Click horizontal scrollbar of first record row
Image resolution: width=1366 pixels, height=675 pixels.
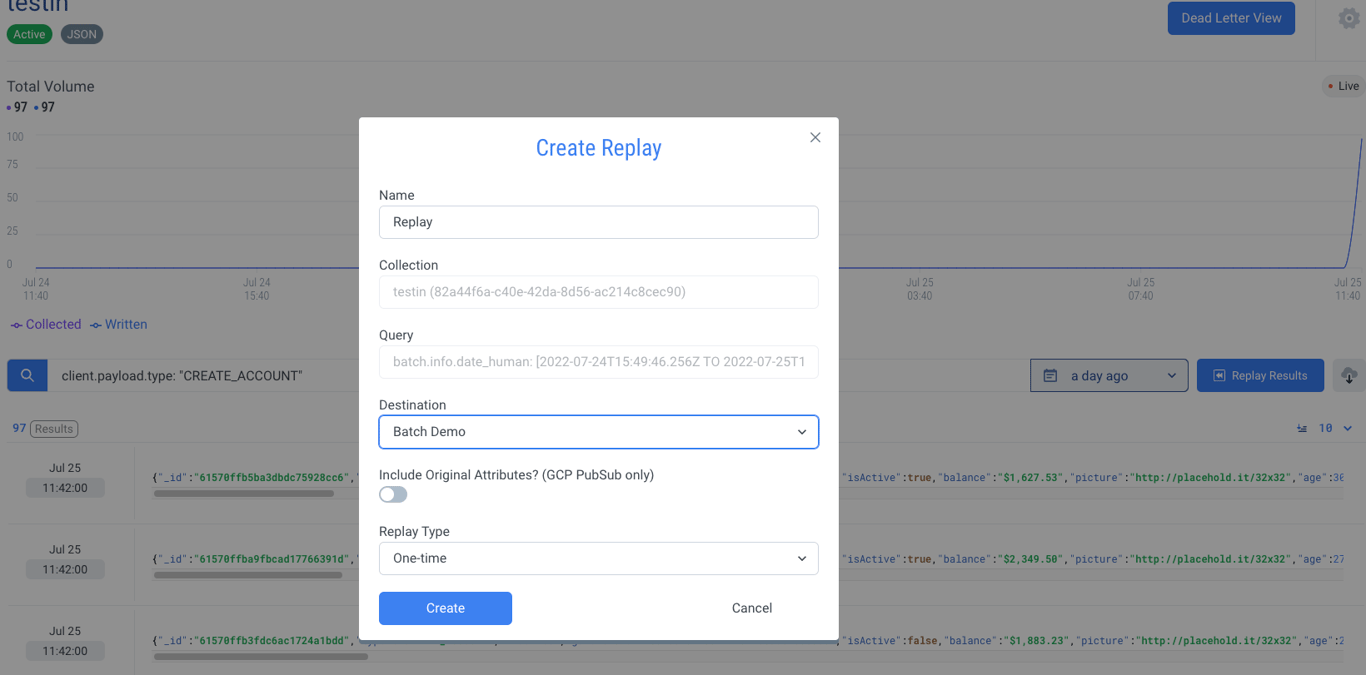[243, 493]
